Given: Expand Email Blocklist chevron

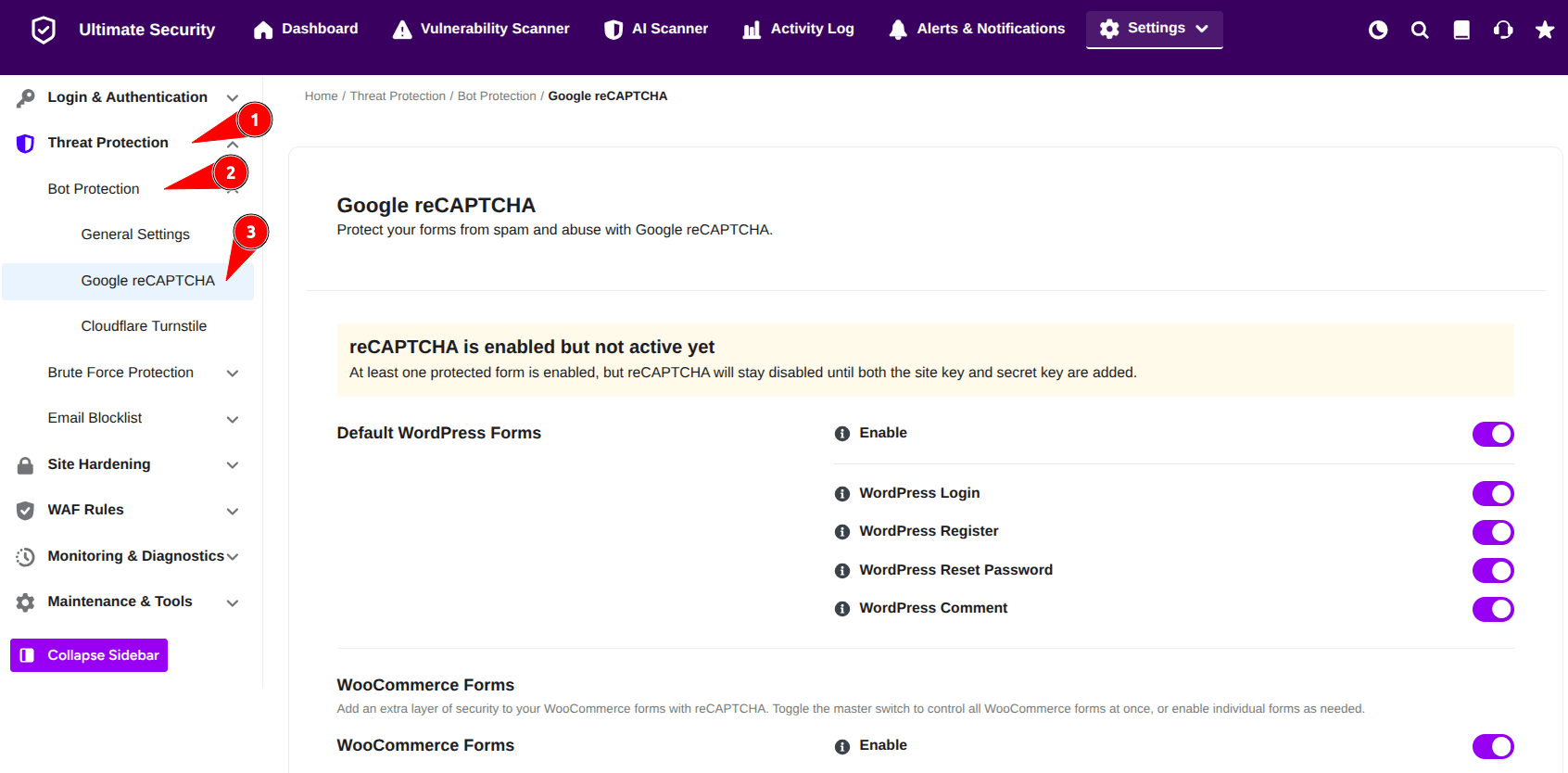Looking at the screenshot, I should click(233, 419).
